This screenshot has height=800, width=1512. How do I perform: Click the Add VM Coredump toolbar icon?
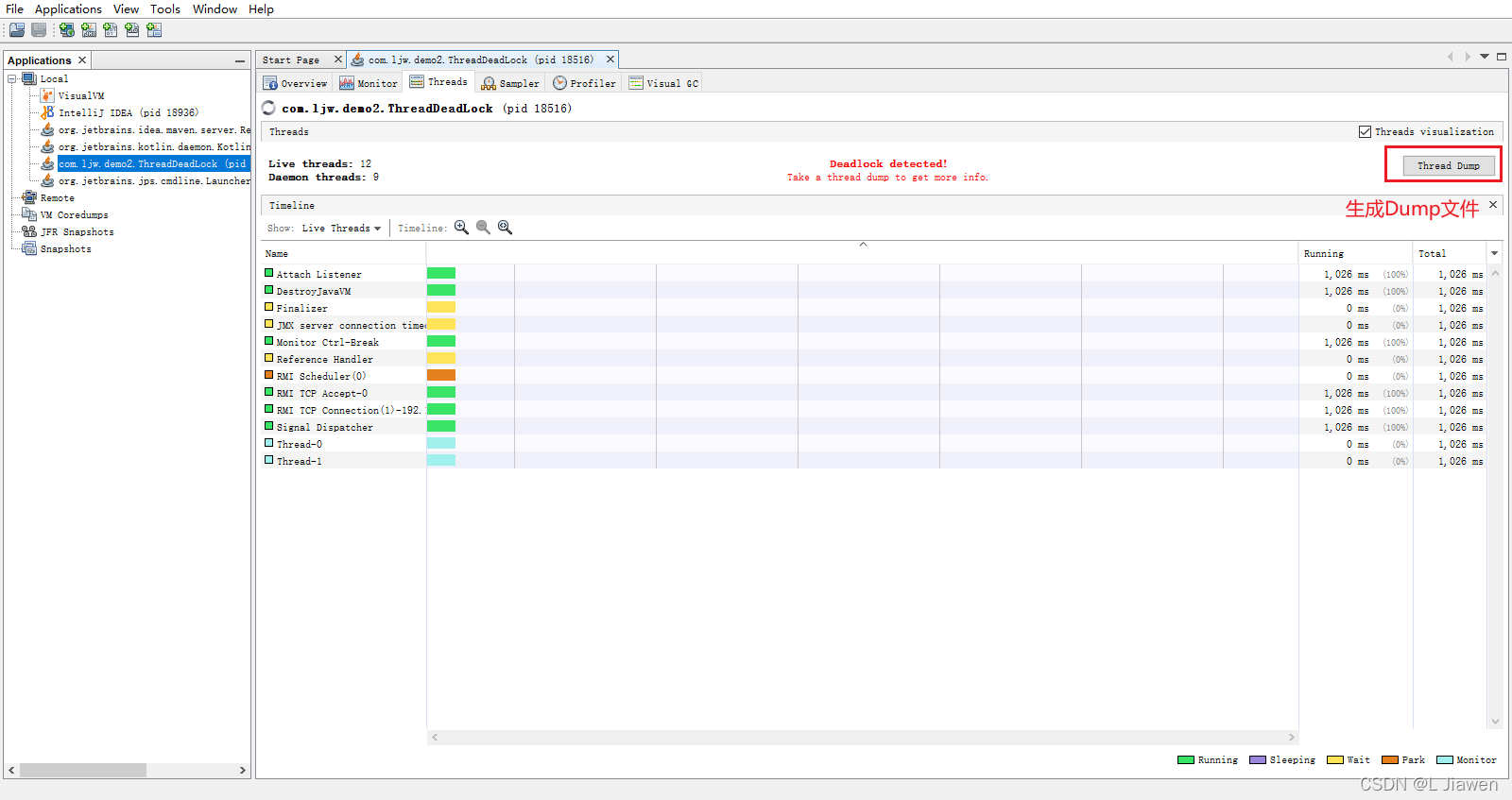111,30
